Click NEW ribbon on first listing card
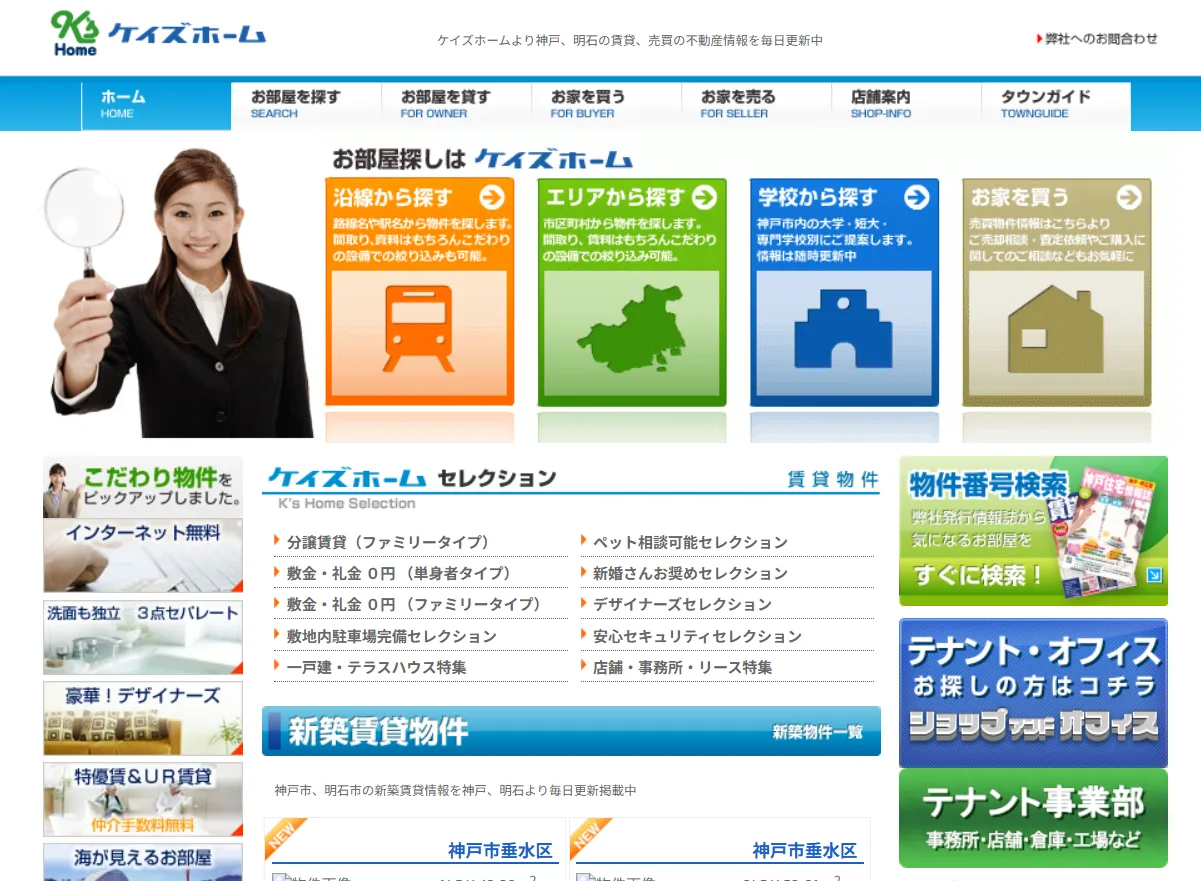The width and height of the screenshot is (1201, 881). tap(285, 838)
